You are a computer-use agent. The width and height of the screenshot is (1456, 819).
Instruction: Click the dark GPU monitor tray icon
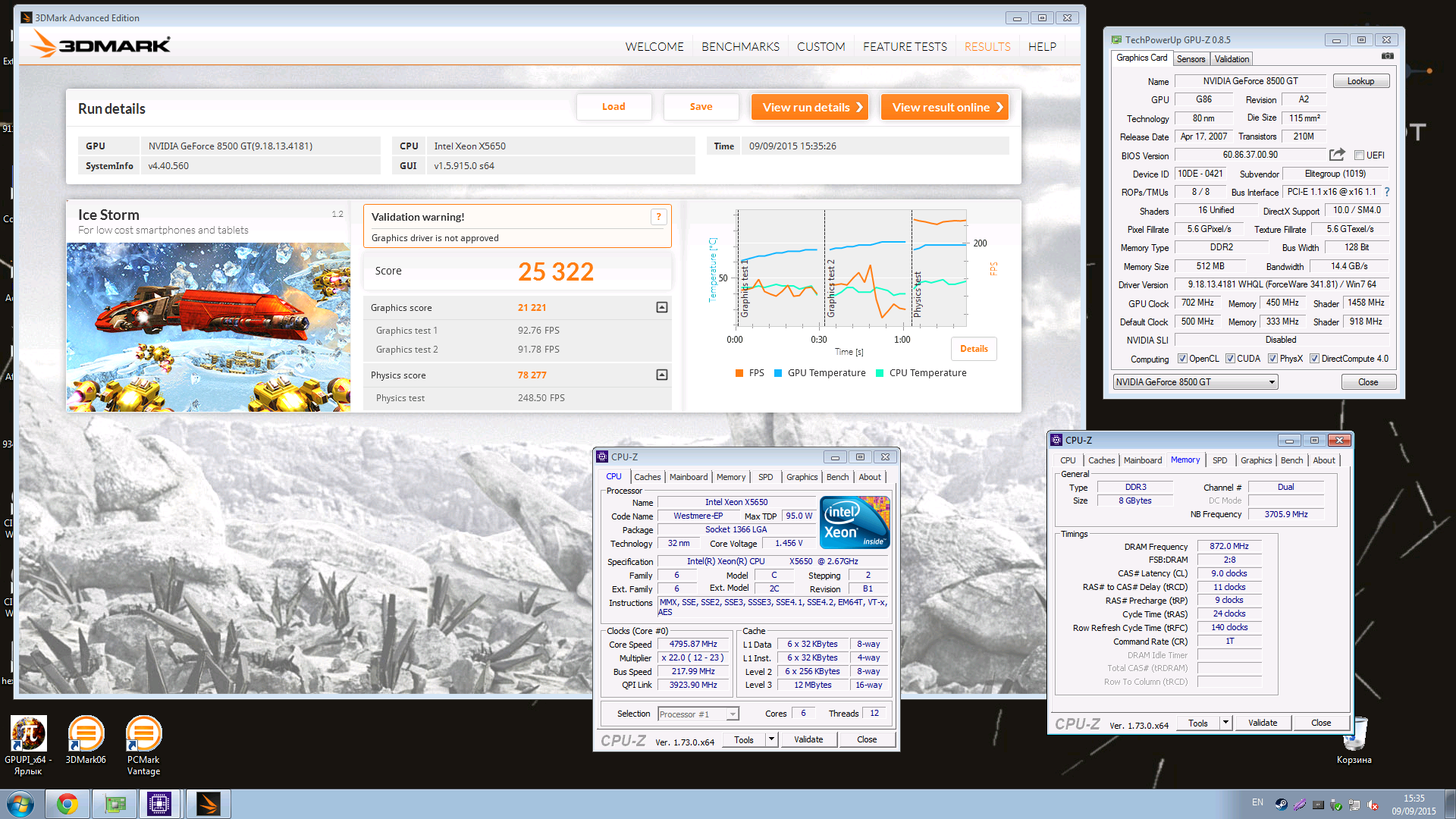coord(1318,805)
